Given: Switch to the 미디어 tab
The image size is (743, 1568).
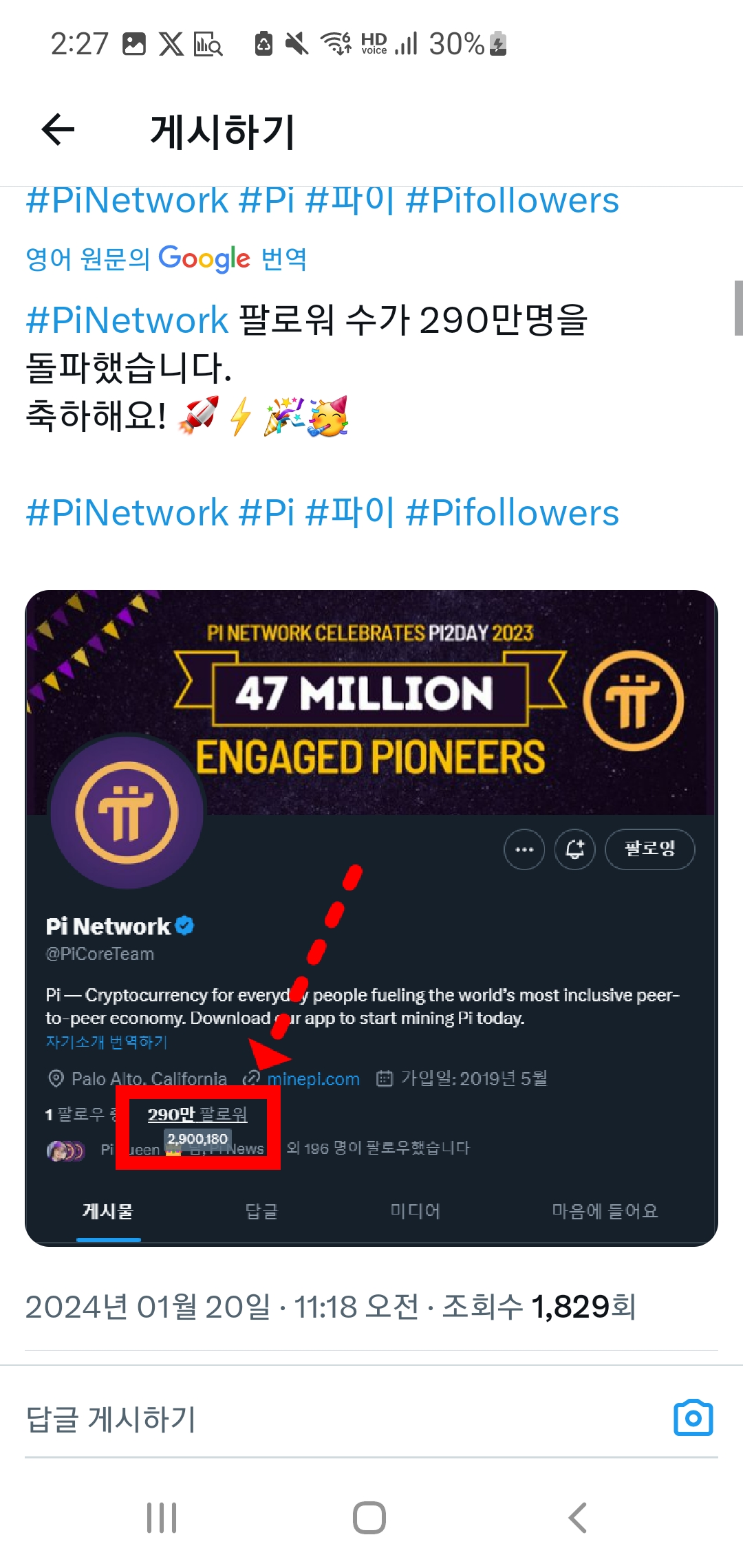Looking at the screenshot, I should point(413,1212).
